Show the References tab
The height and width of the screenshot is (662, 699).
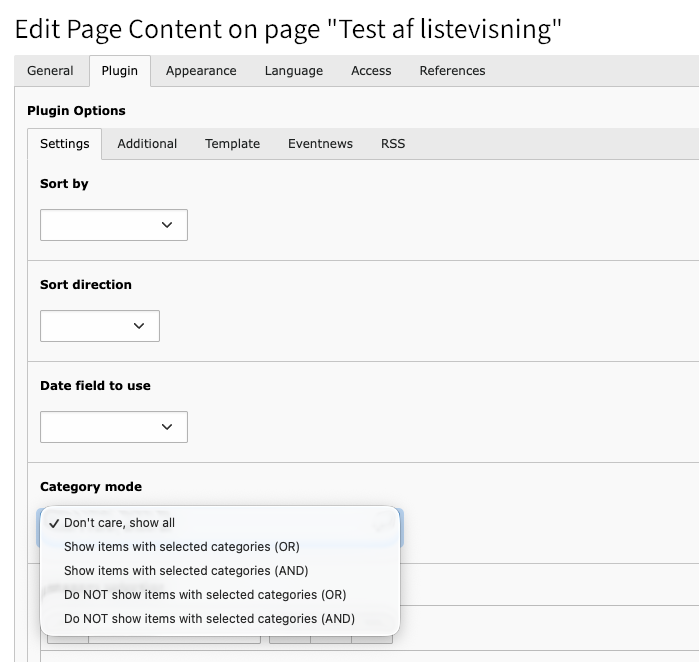452,71
